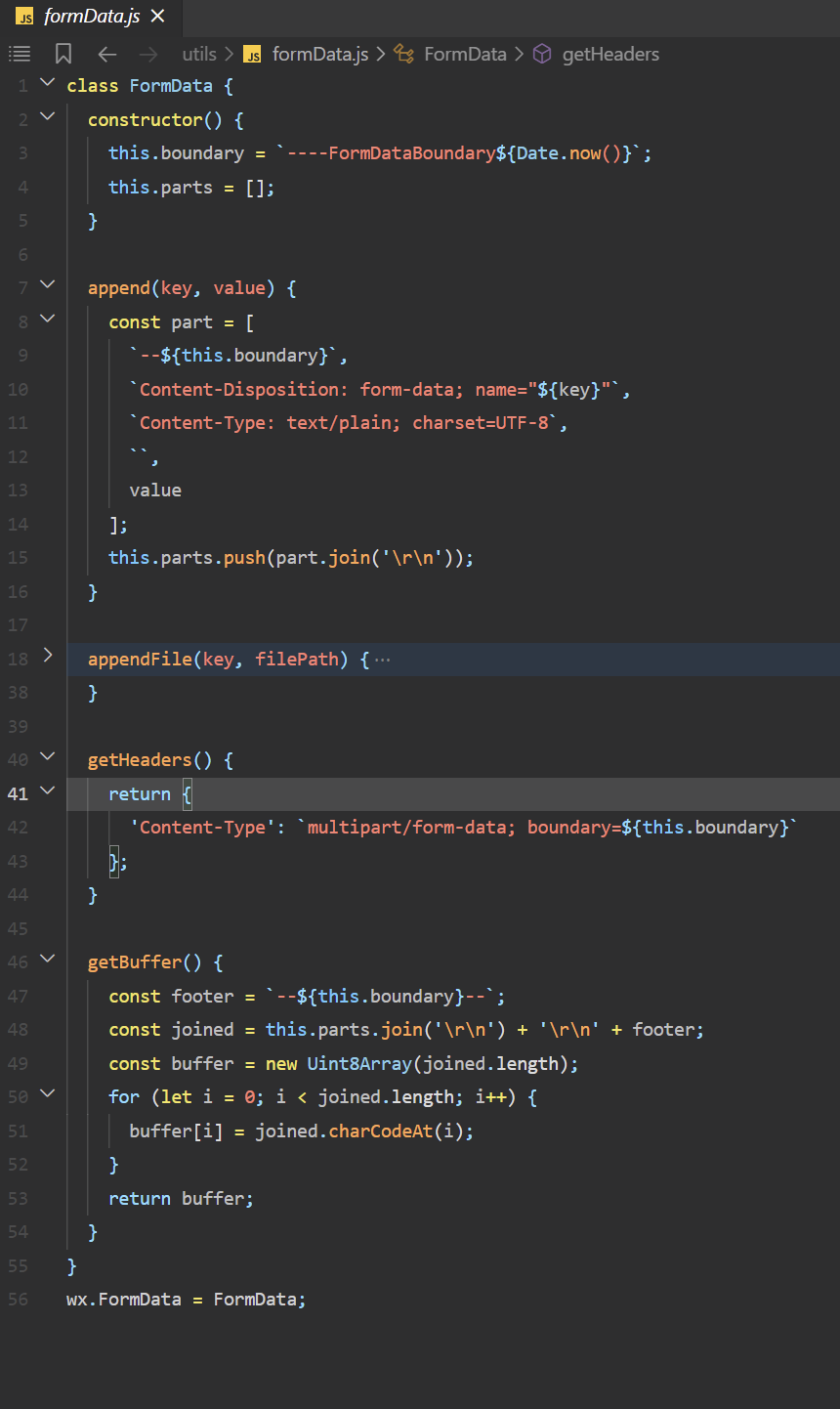Viewport: 840px width, 1409px height.
Task: Open the utils breadcrumb
Action: pos(199,55)
